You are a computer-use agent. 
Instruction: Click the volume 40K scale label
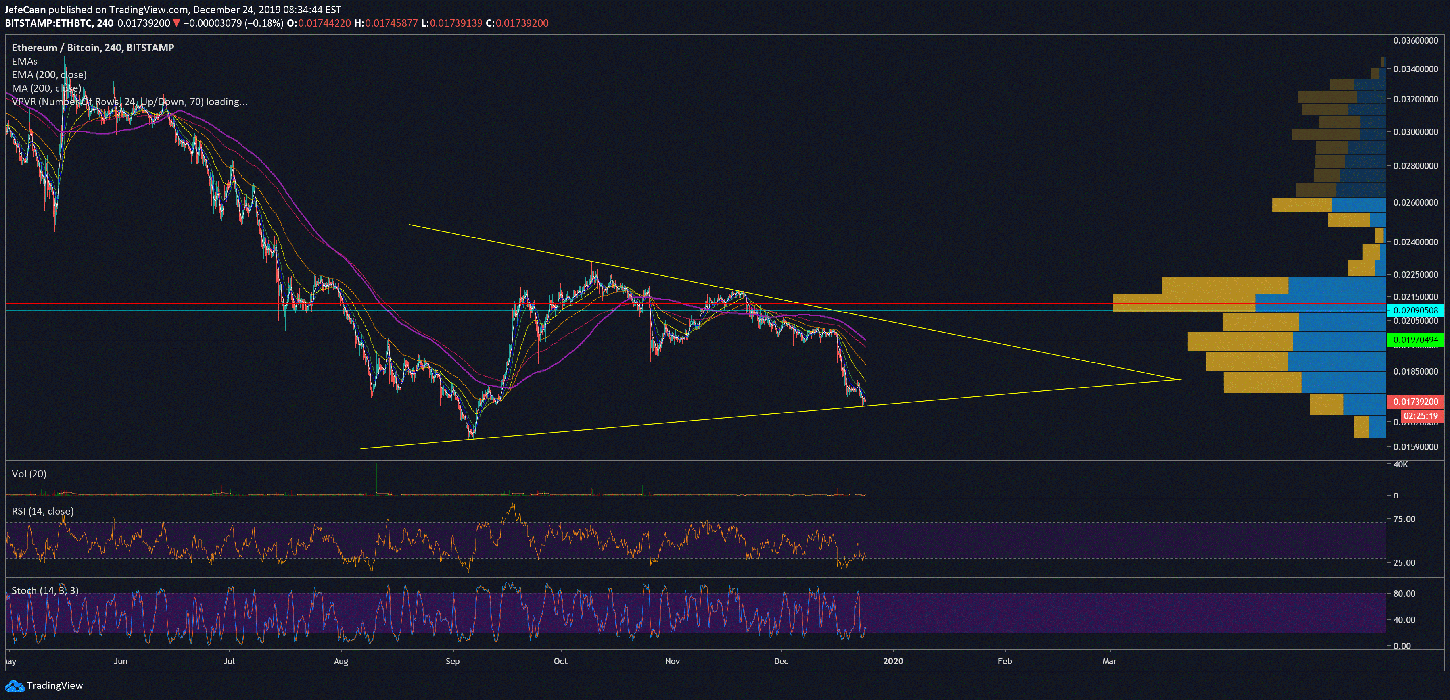point(1400,465)
